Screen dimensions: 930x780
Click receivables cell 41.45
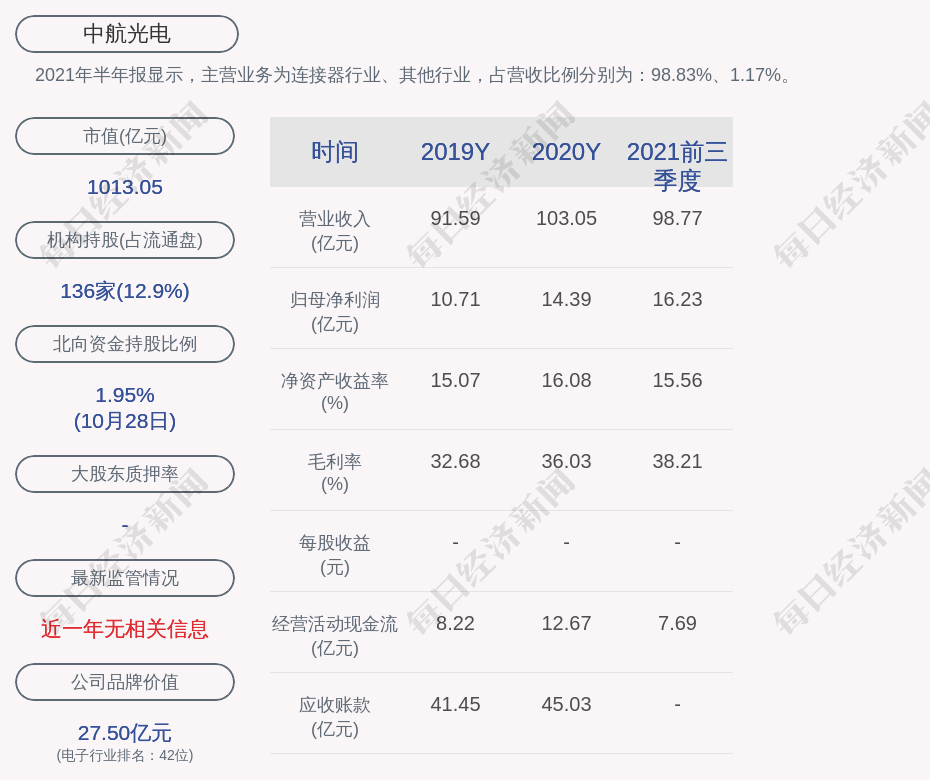[x=456, y=705]
